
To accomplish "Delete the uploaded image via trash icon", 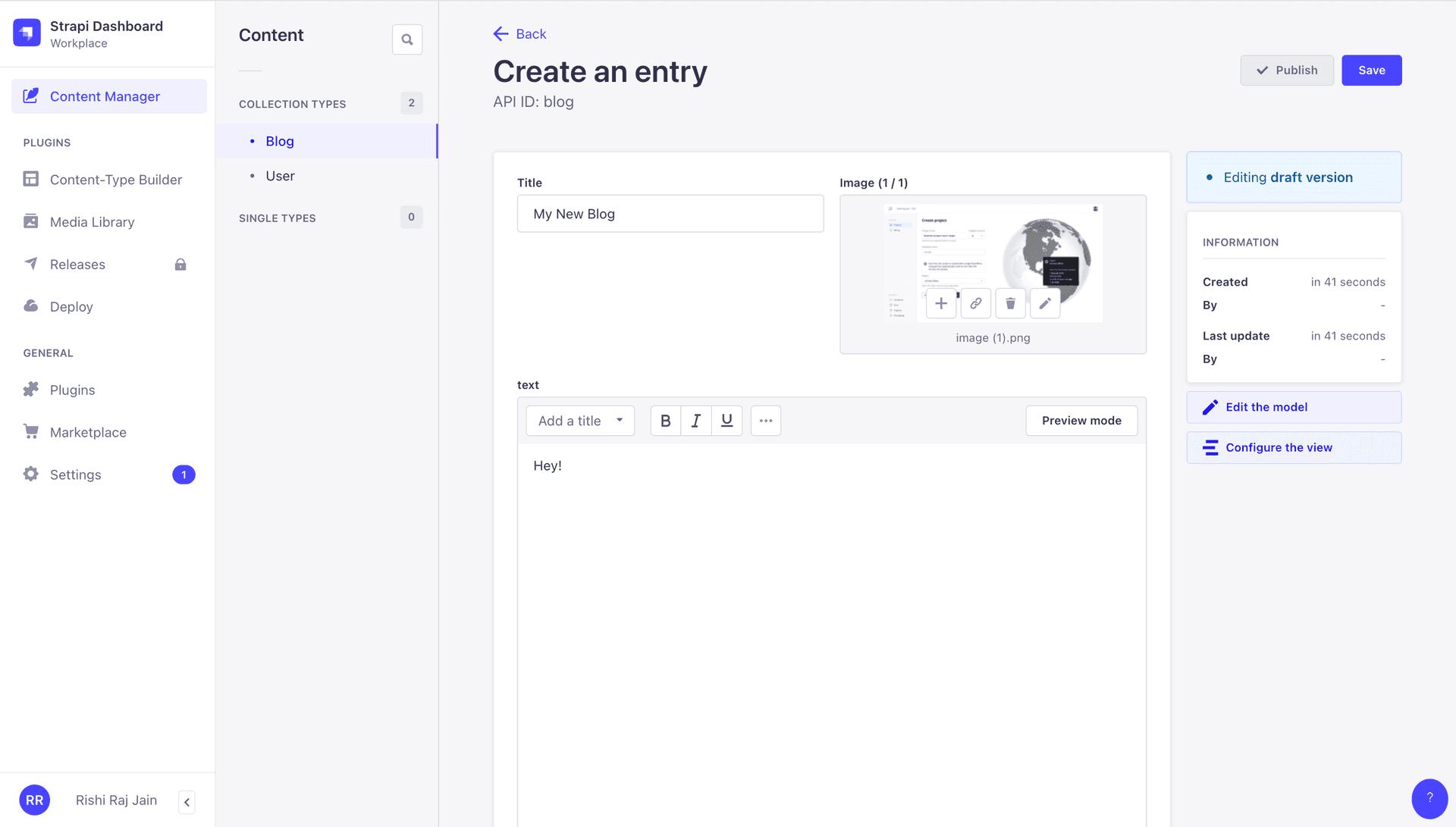I will point(1010,303).
